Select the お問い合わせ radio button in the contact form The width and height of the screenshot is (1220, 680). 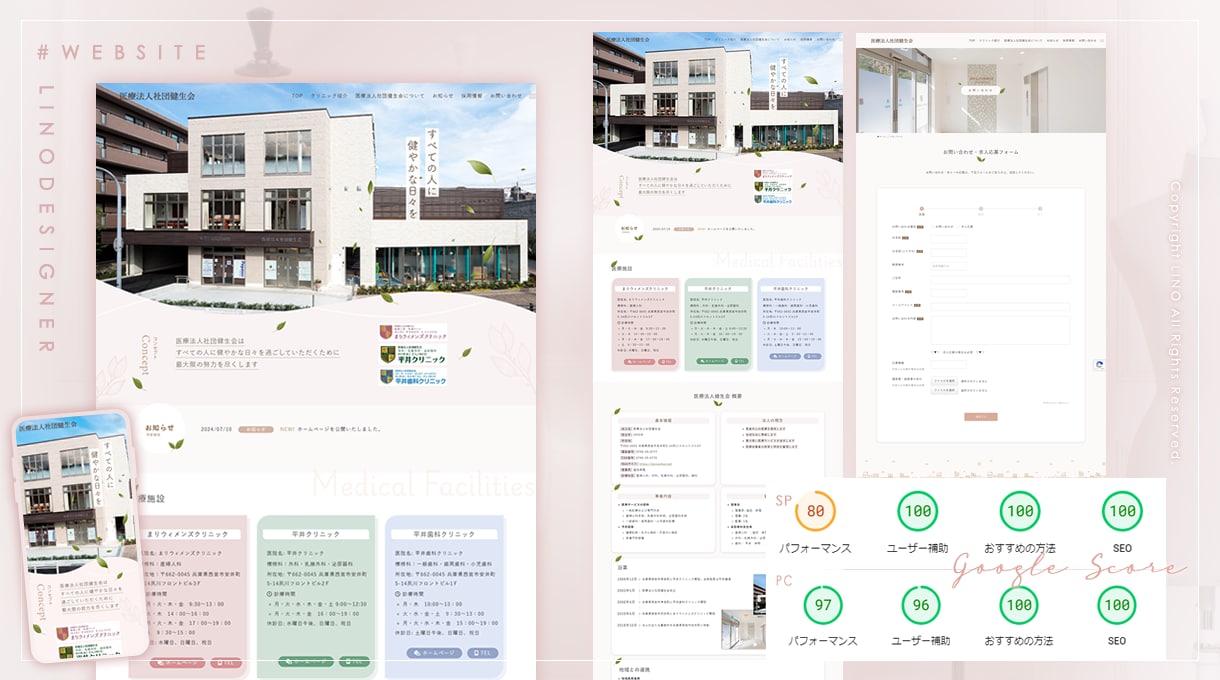coord(932,227)
